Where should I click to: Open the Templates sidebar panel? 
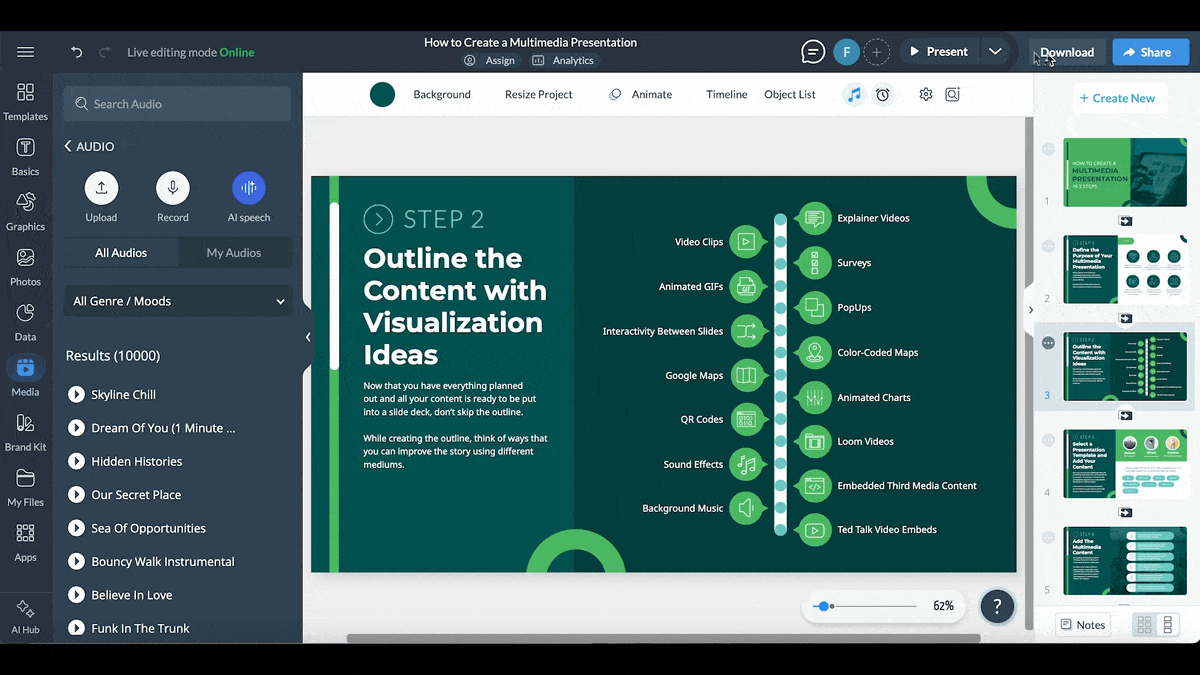(25, 102)
